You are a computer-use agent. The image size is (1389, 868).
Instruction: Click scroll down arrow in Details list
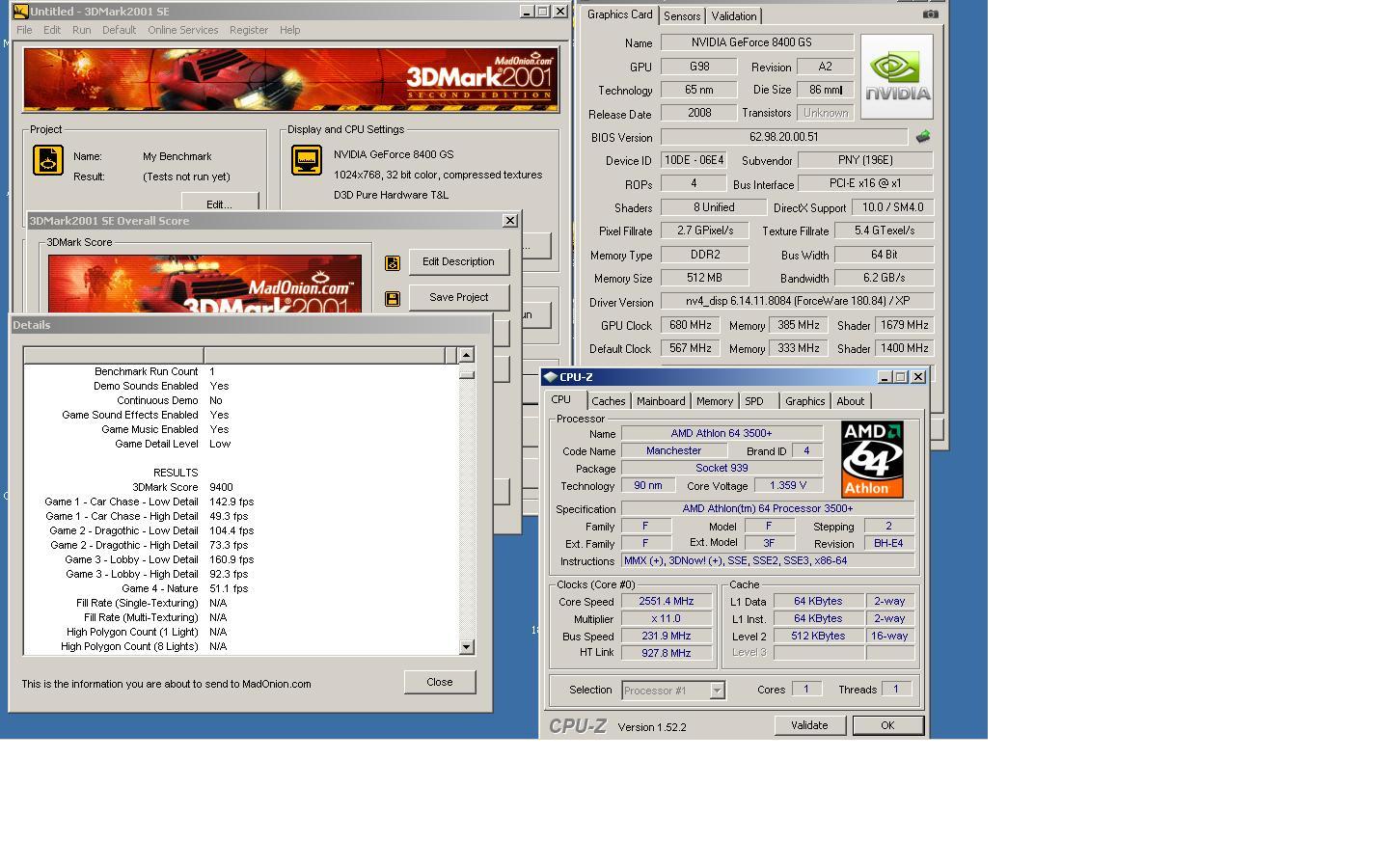[x=467, y=647]
